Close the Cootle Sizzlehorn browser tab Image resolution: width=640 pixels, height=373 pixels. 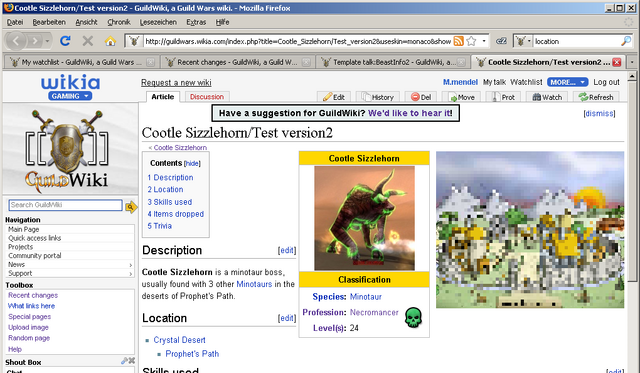pos(617,62)
